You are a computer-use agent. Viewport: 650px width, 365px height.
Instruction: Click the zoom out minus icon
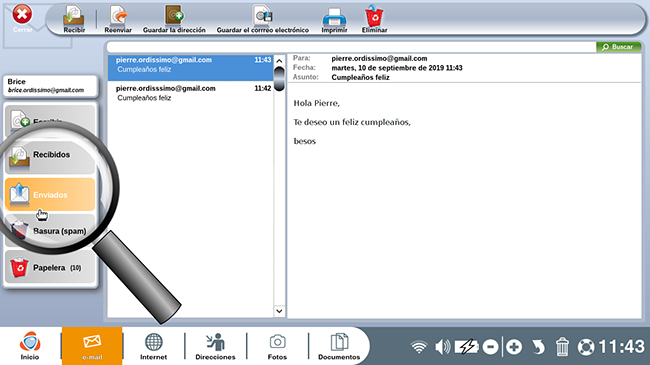click(490, 347)
